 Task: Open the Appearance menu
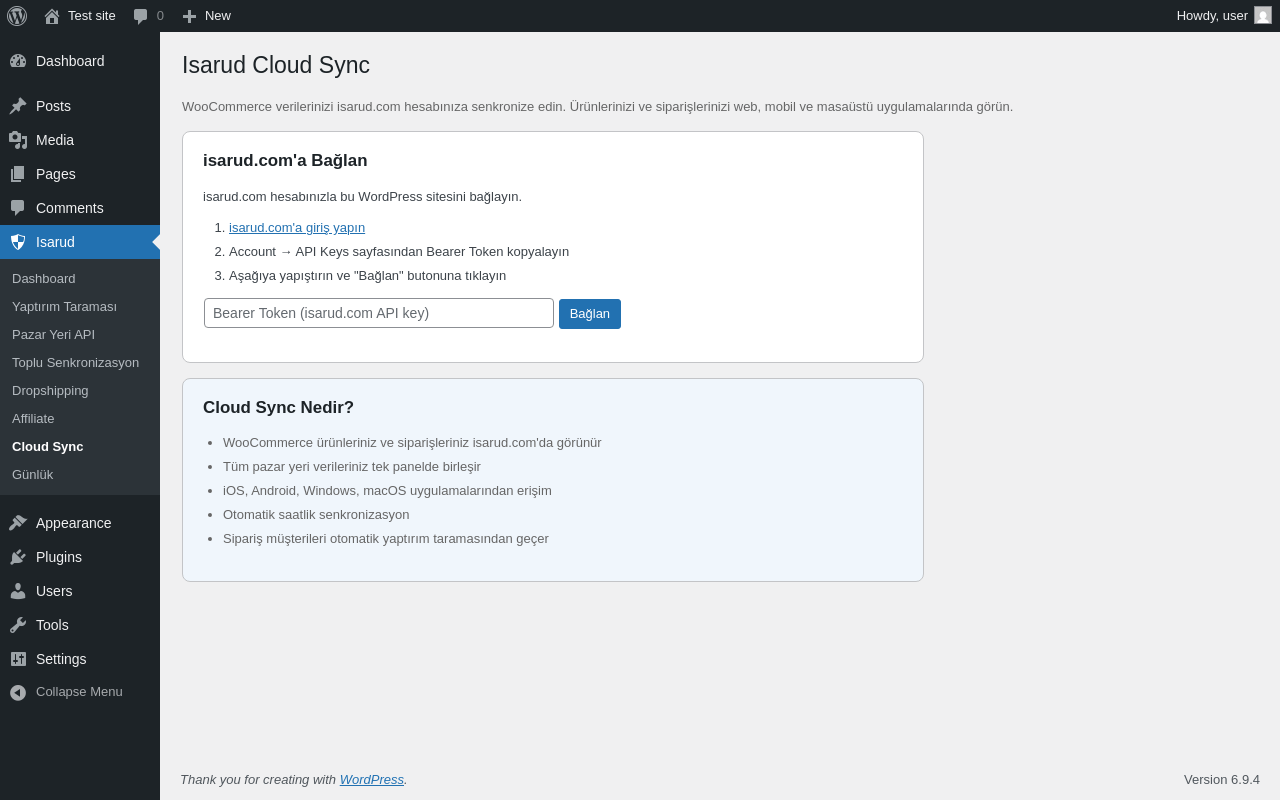click(80, 523)
